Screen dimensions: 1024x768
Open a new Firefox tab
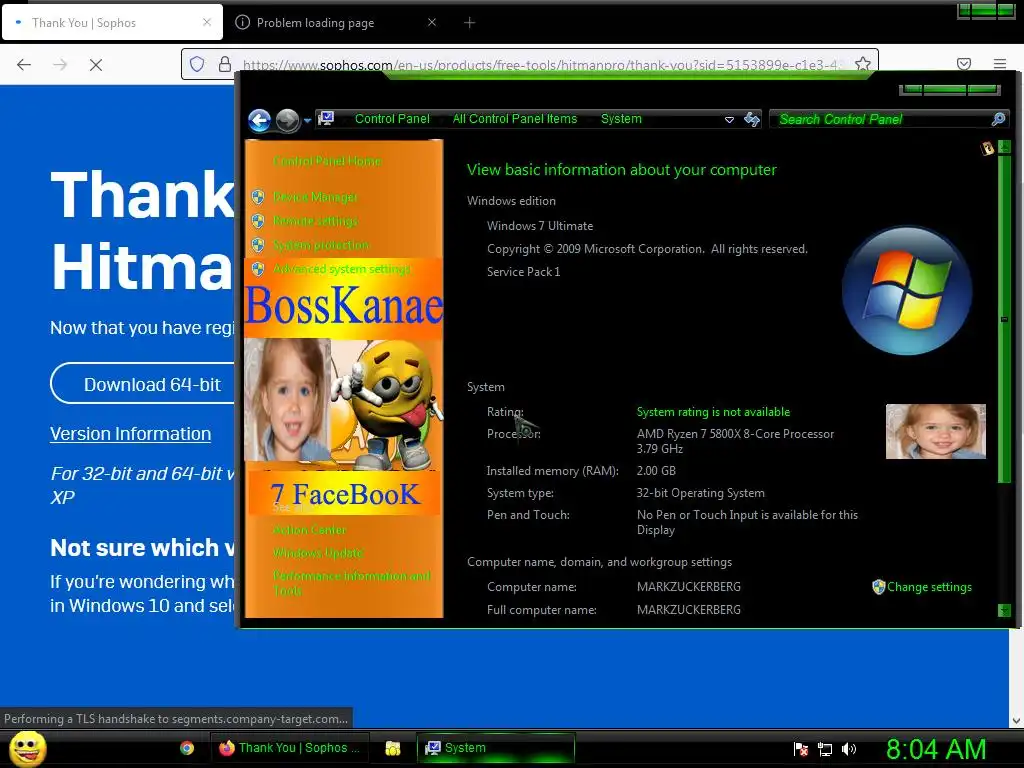(469, 22)
